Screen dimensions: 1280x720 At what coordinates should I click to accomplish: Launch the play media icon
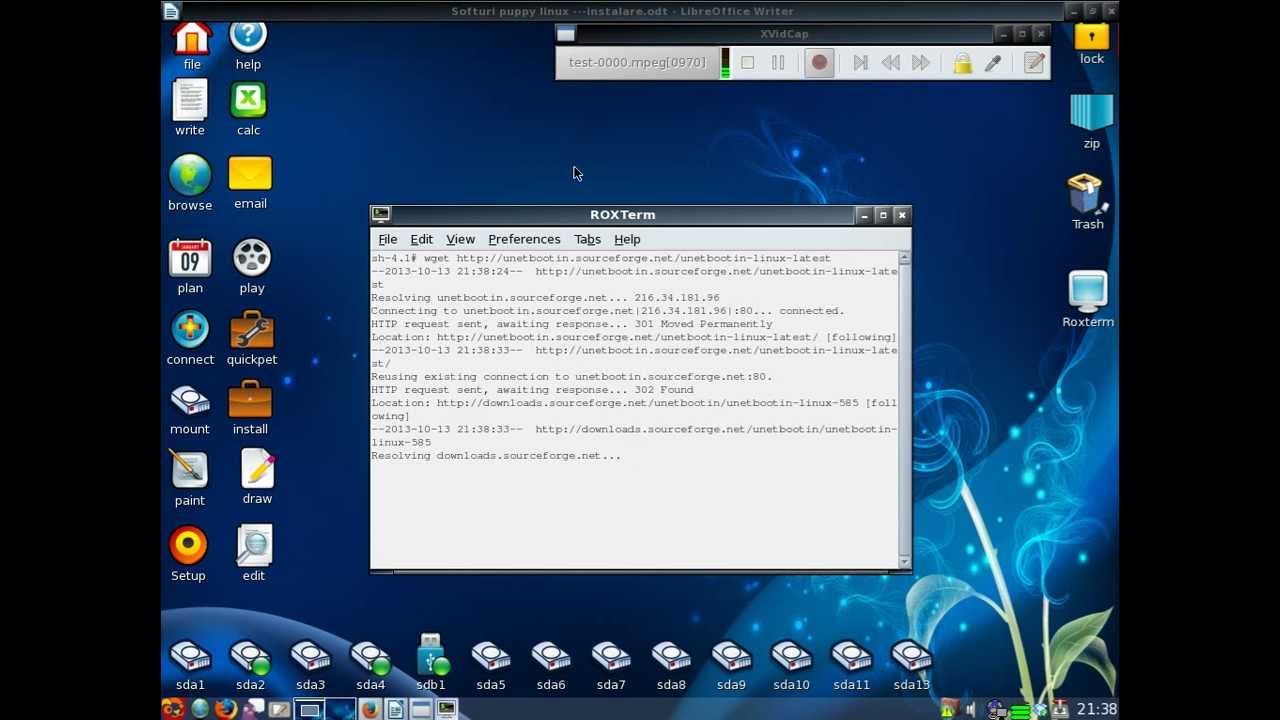pyautogui.click(x=252, y=266)
